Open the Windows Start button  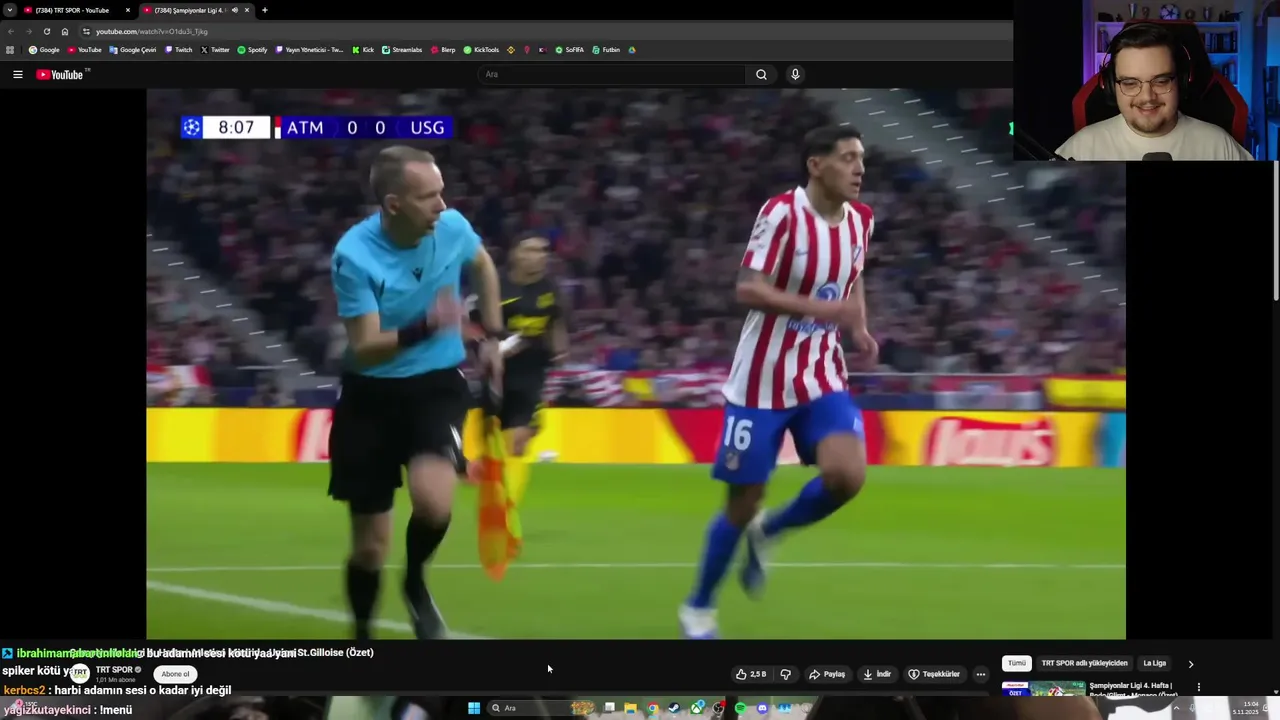coord(474,708)
